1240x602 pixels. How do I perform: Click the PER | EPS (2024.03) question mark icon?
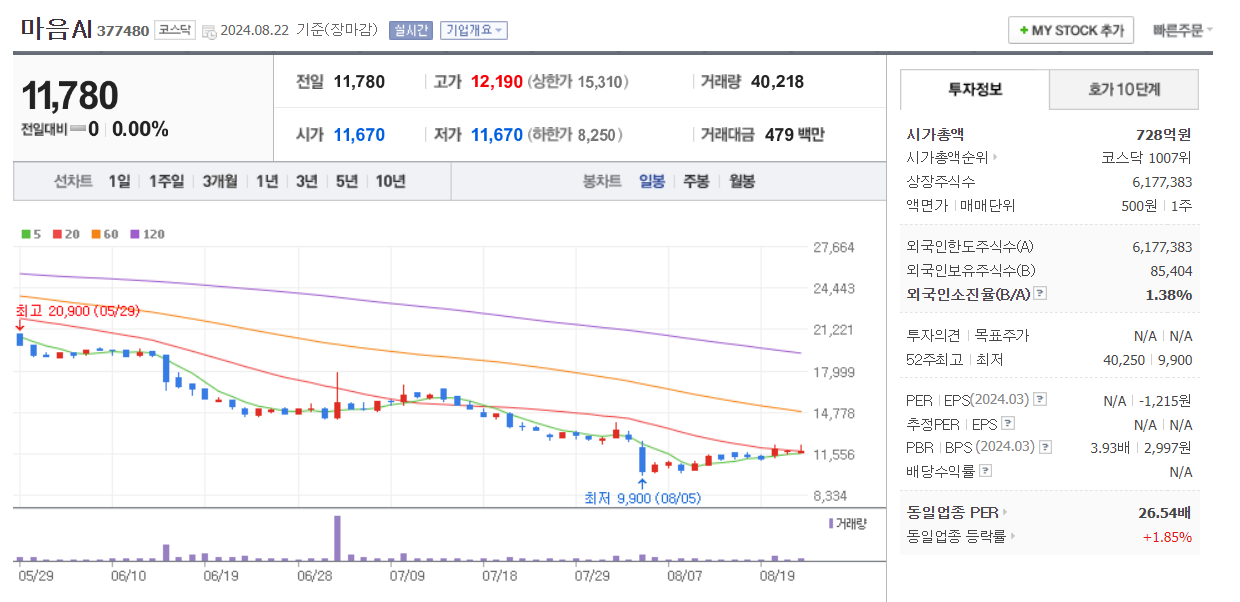pyautogui.click(x=1040, y=399)
